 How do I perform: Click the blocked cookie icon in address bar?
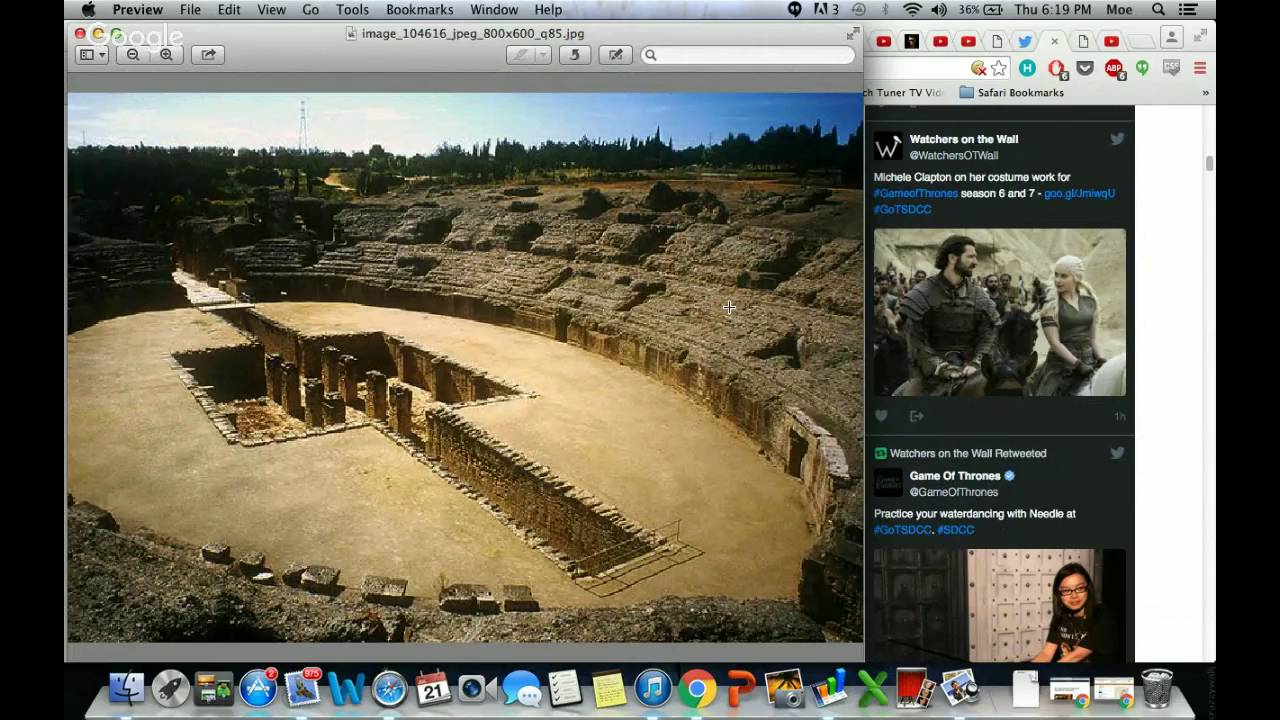pos(979,68)
